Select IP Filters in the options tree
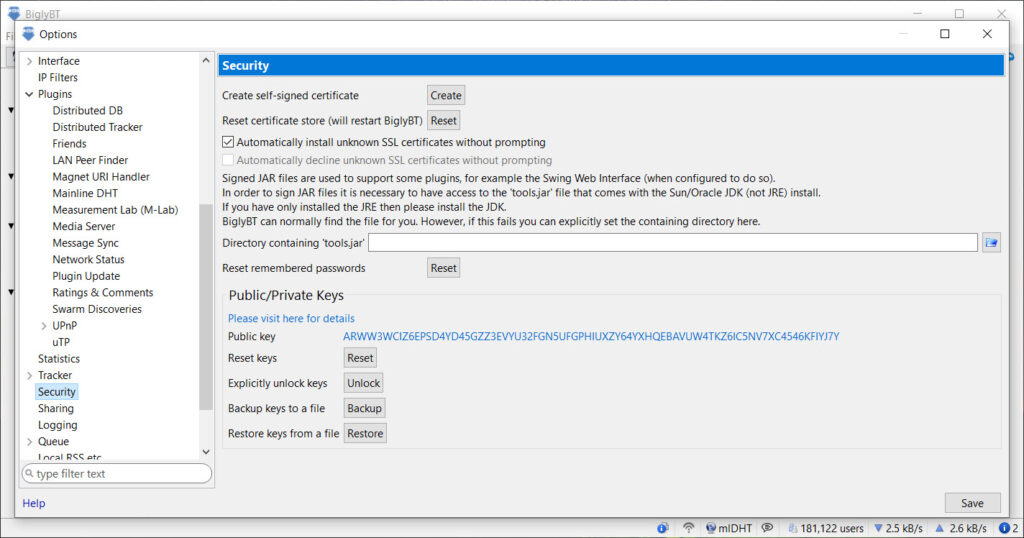Viewport: 1024px width, 538px height. coord(57,77)
